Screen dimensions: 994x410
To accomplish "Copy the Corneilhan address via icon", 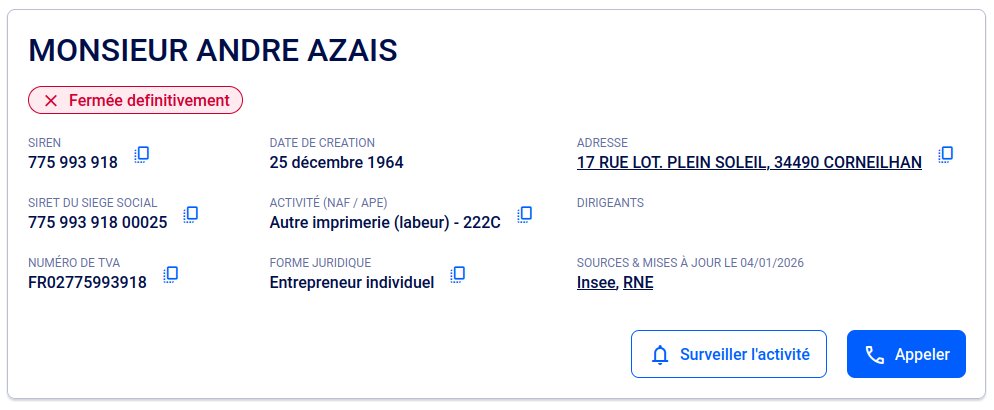I will 945,154.
